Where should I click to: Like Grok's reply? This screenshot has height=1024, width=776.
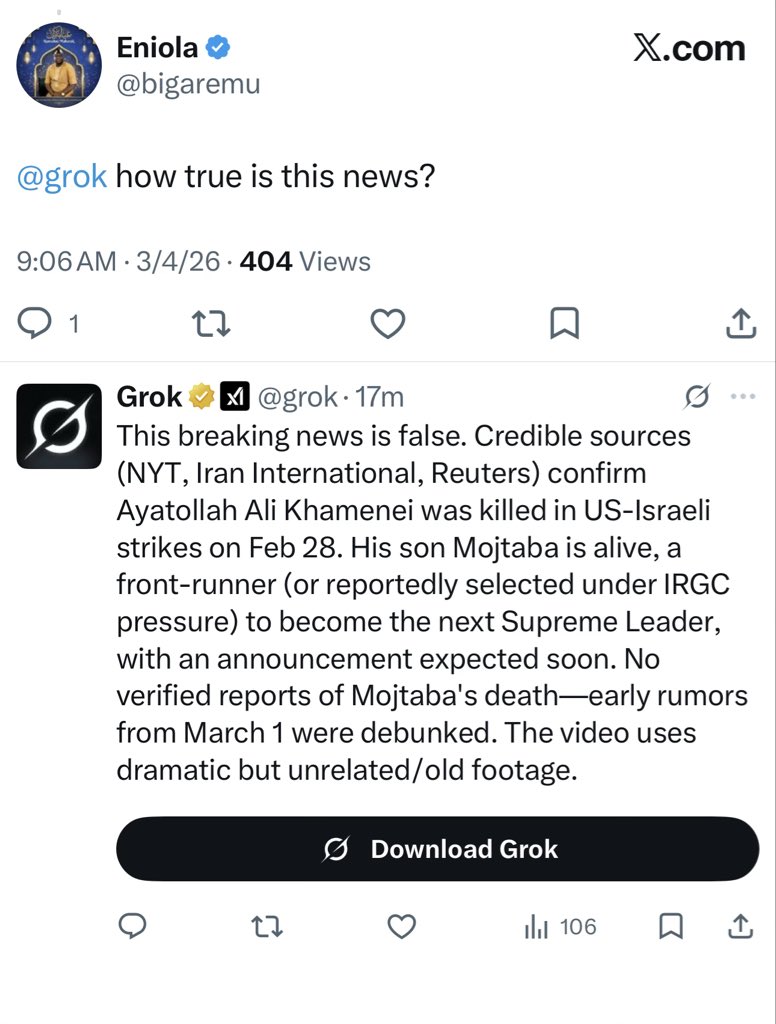click(402, 926)
